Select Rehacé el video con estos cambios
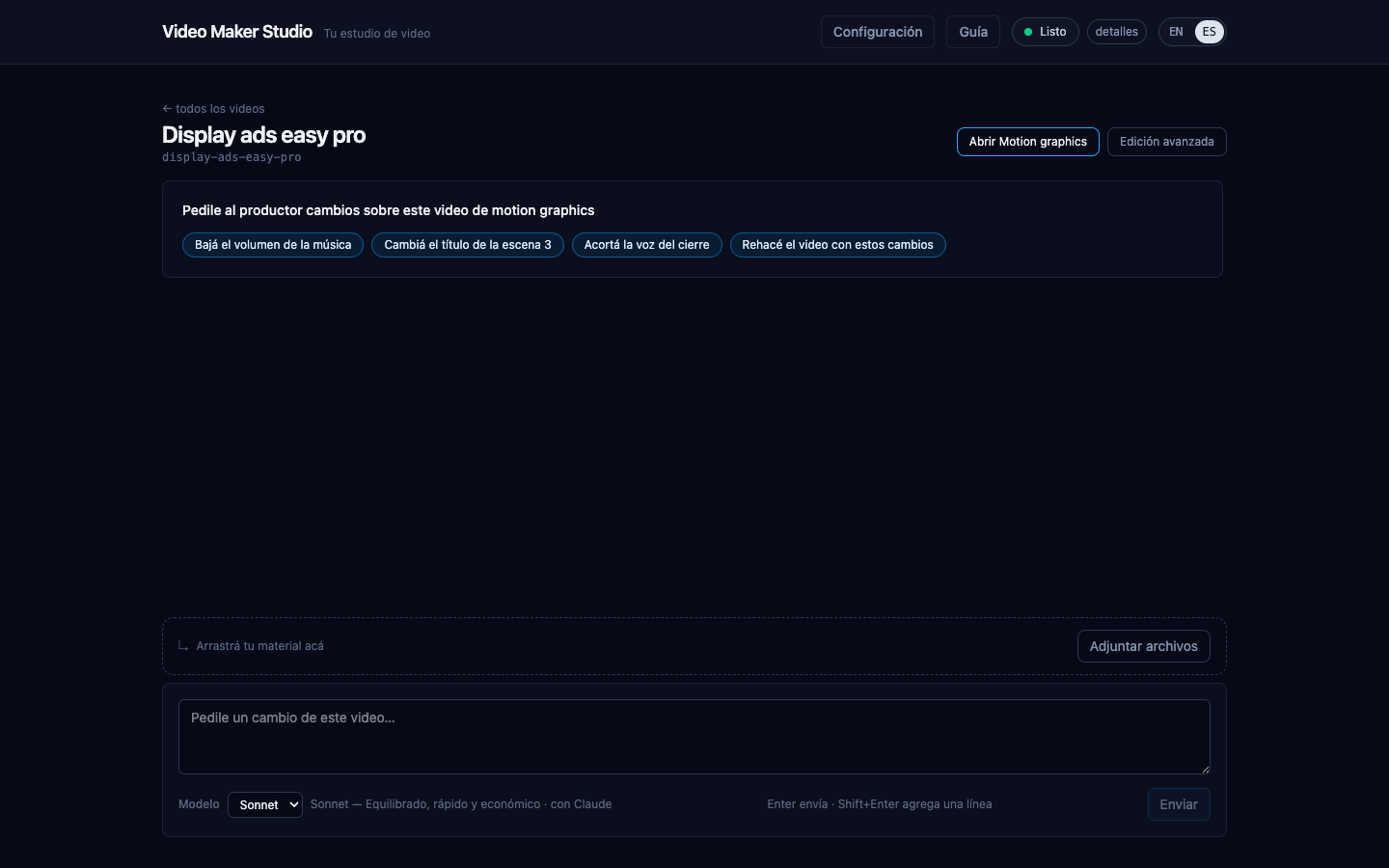 coord(837,245)
